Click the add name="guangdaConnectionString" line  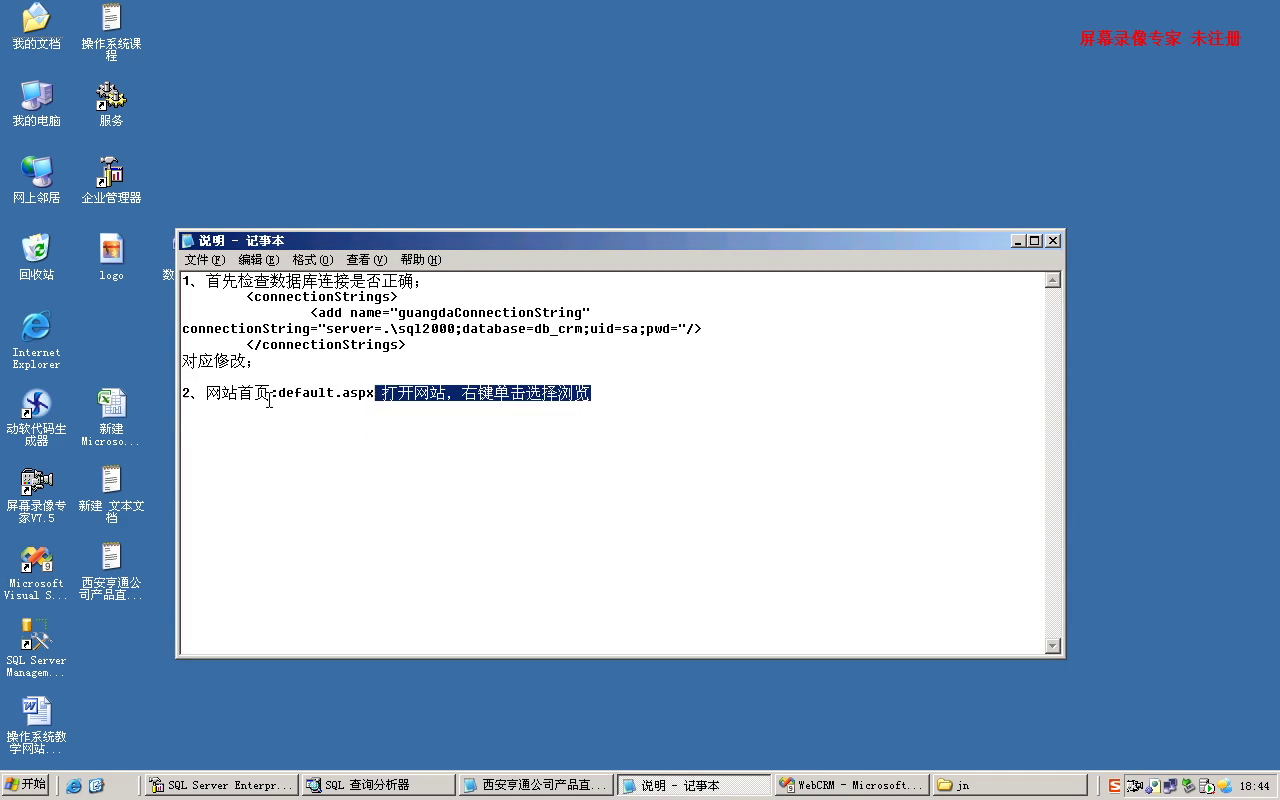pos(450,313)
